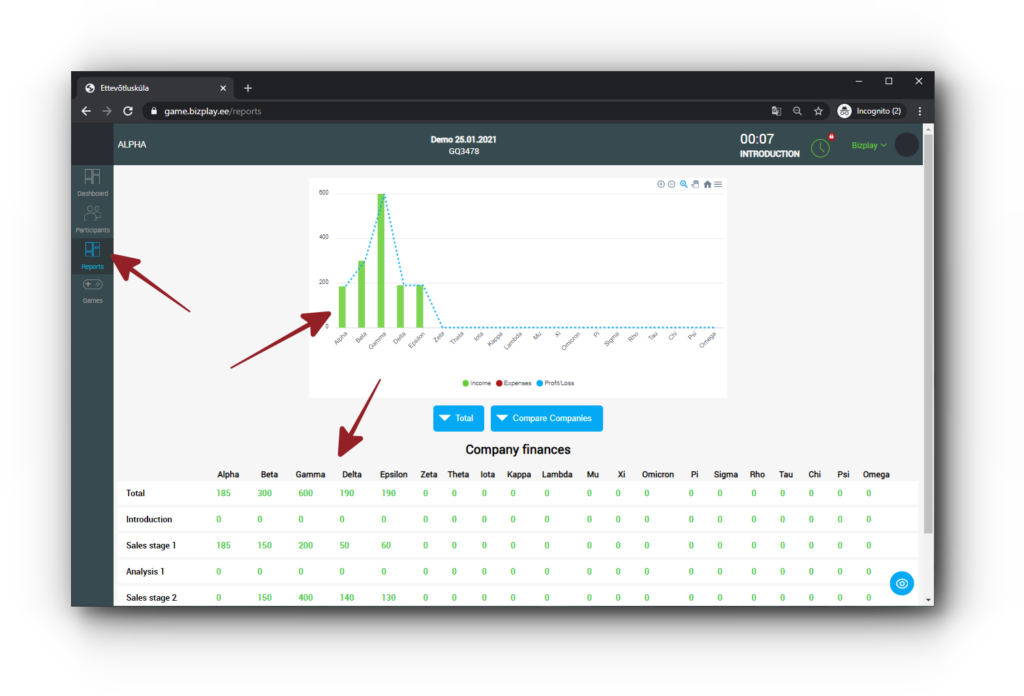
Task: Select the chart magnifier selection zoom tool
Action: pos(684,184)
